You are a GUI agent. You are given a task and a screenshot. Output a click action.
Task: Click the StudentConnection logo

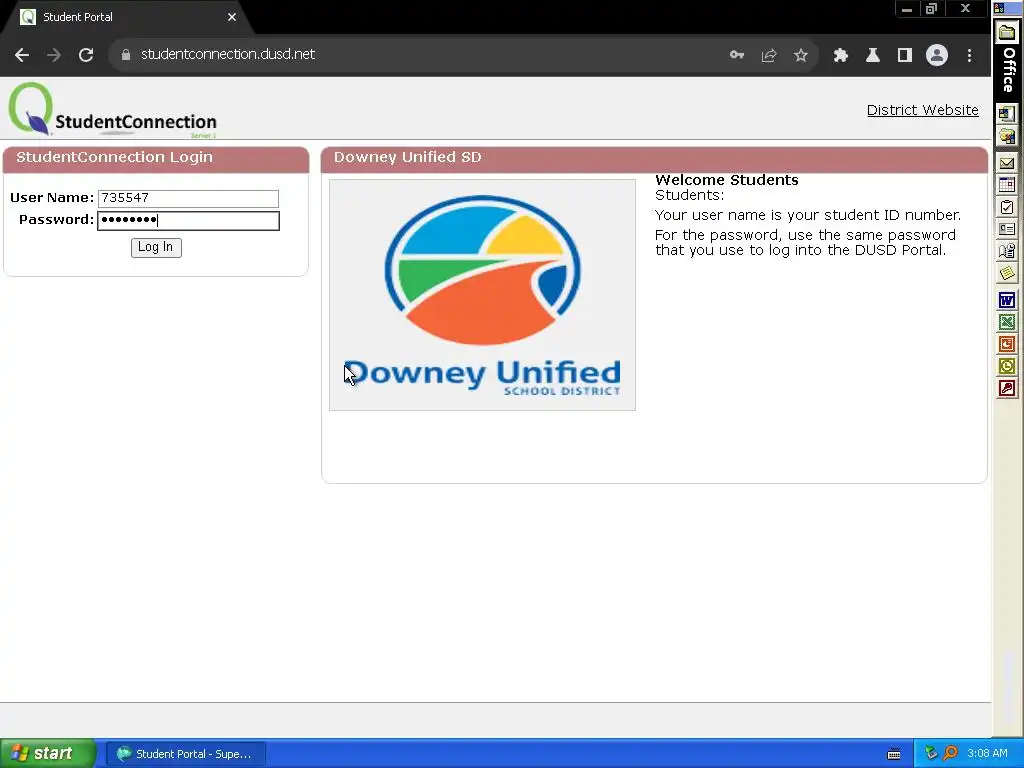112,110
